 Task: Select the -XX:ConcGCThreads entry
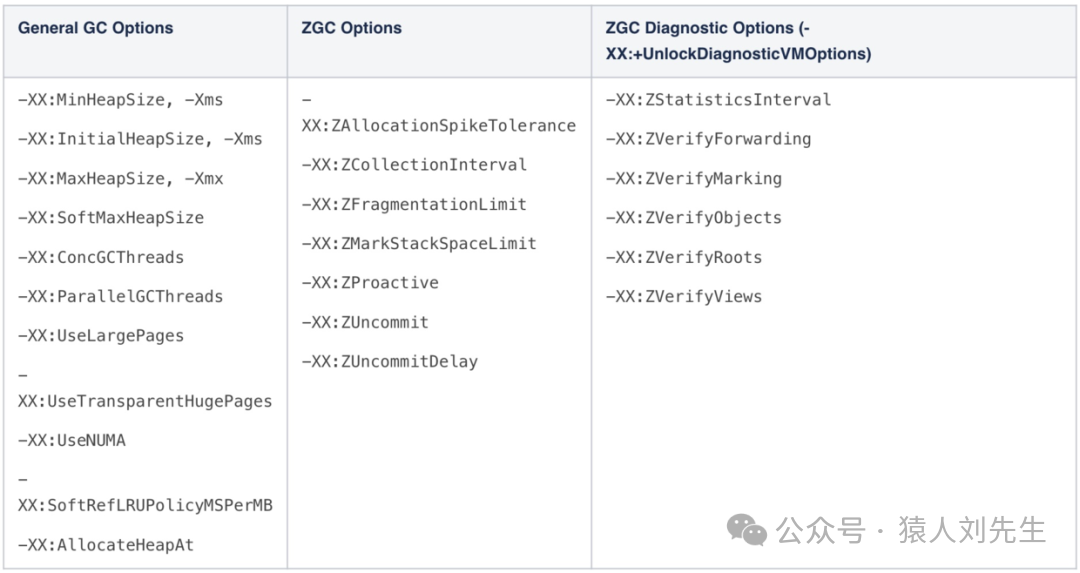tap(101, 257)
